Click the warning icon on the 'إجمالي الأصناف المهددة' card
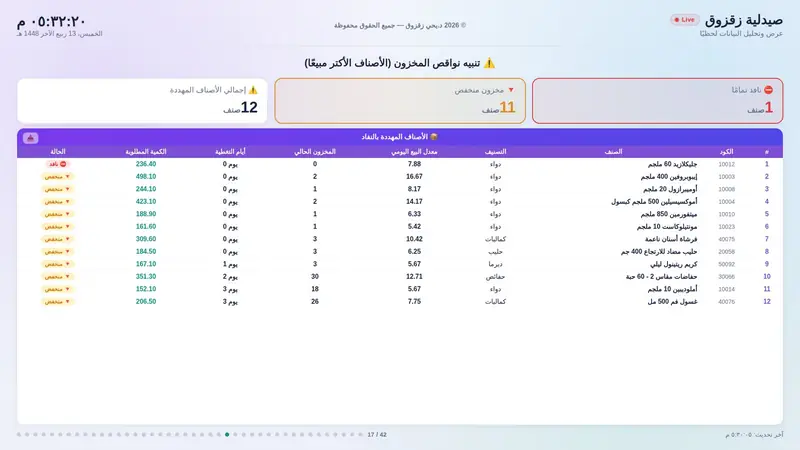 point(253,90)
